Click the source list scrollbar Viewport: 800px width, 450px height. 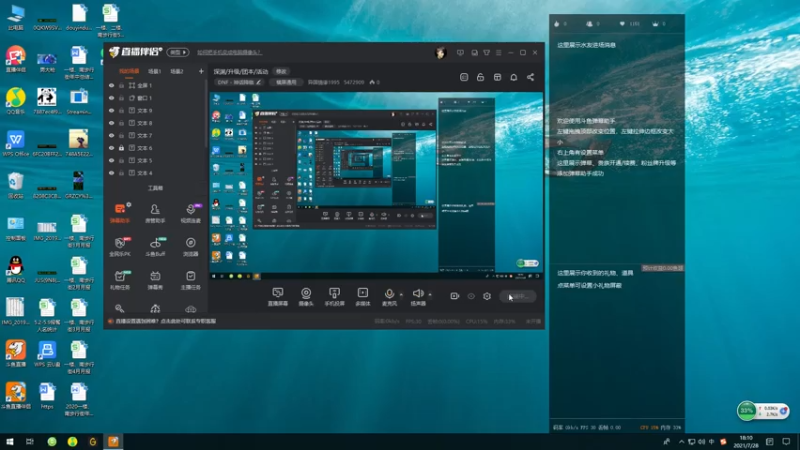pyautogui.click(x=207, y=115)
